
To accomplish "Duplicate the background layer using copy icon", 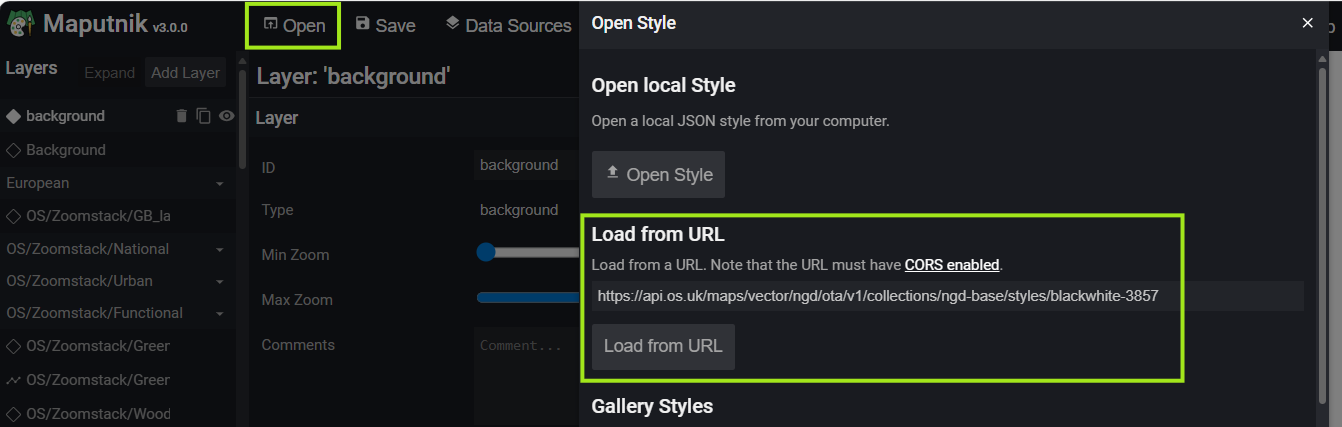I will 204,116.
